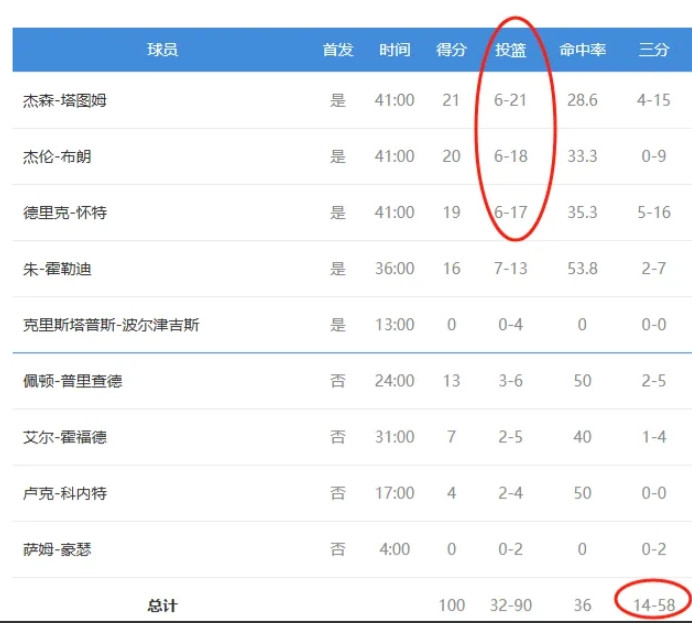Click total shooting value 32-90
Viewport: 692px width, 623px height.
pos(511,605)
